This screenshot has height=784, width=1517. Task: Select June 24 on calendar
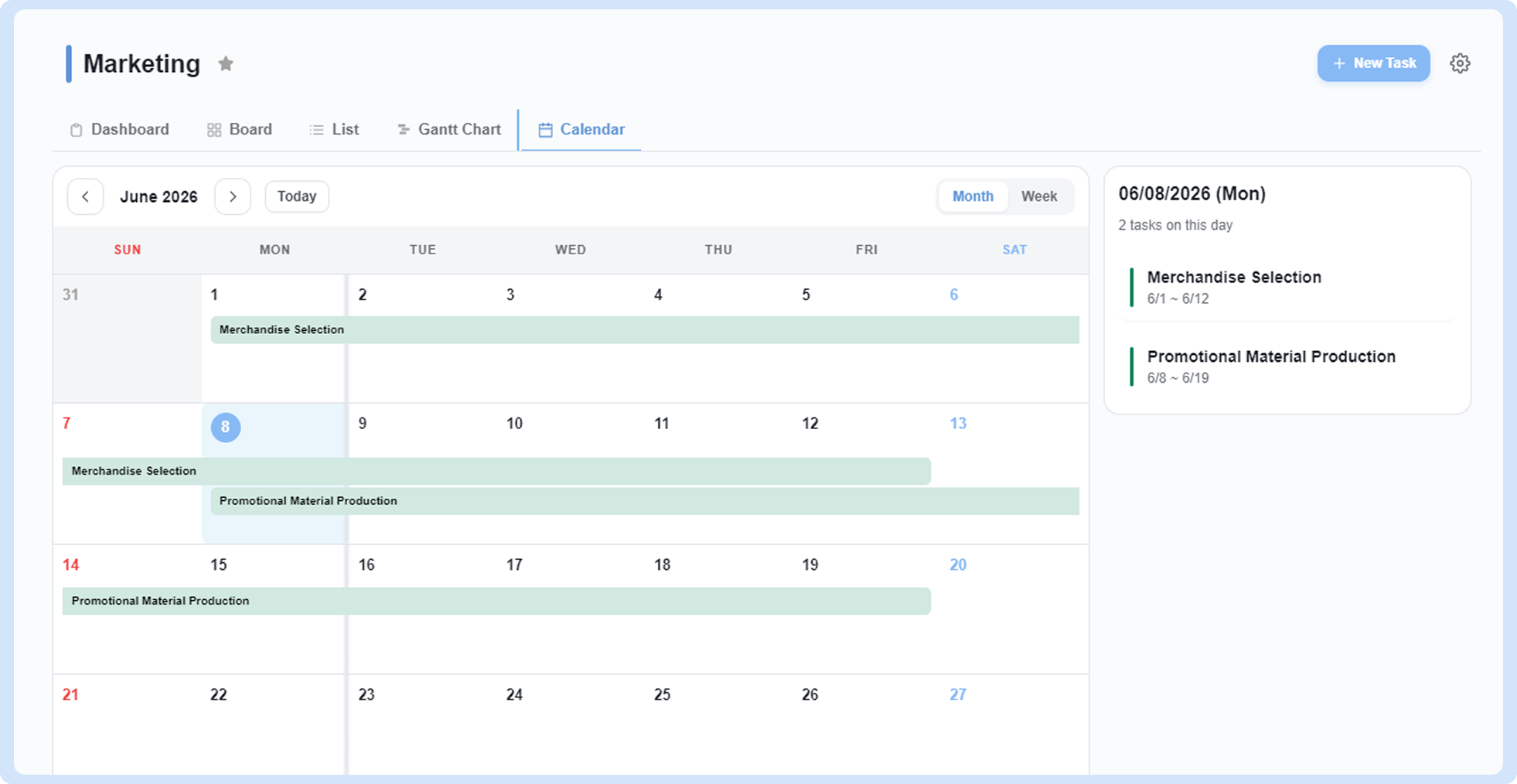click(x=514, y=694)
